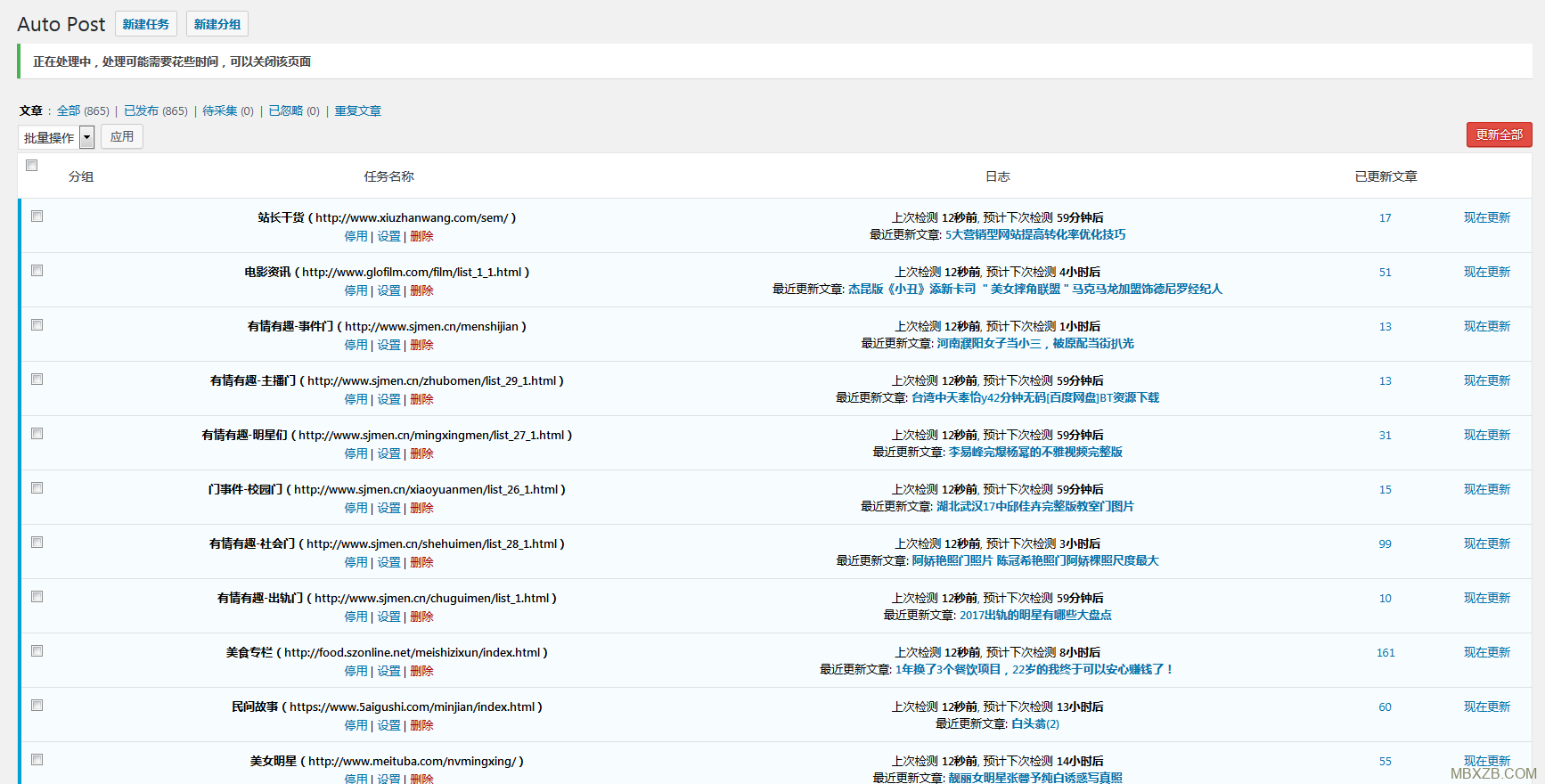Click 现在更新 for the 站长干货 task
Image resolution: width=1545 pixels, height=784 pixels.
(1487, 217)
